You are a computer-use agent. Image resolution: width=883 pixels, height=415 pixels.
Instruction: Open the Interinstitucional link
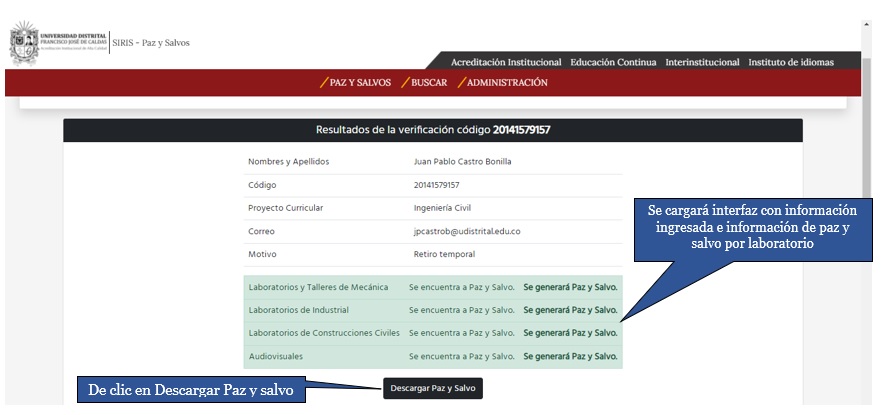(x=702, y=62)
